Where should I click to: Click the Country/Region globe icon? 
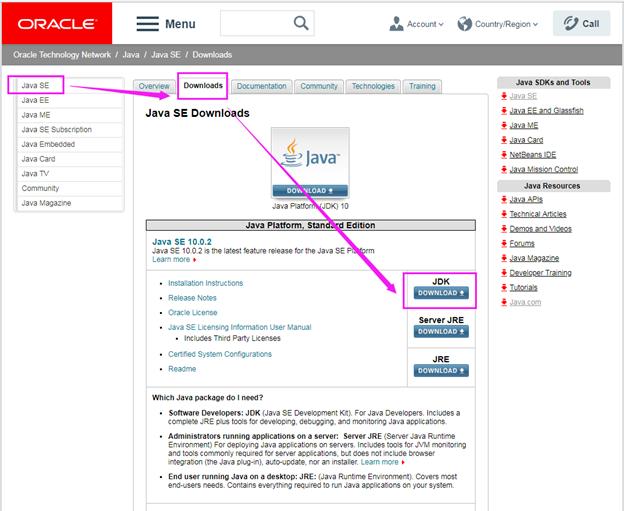[x=464, y=24]
